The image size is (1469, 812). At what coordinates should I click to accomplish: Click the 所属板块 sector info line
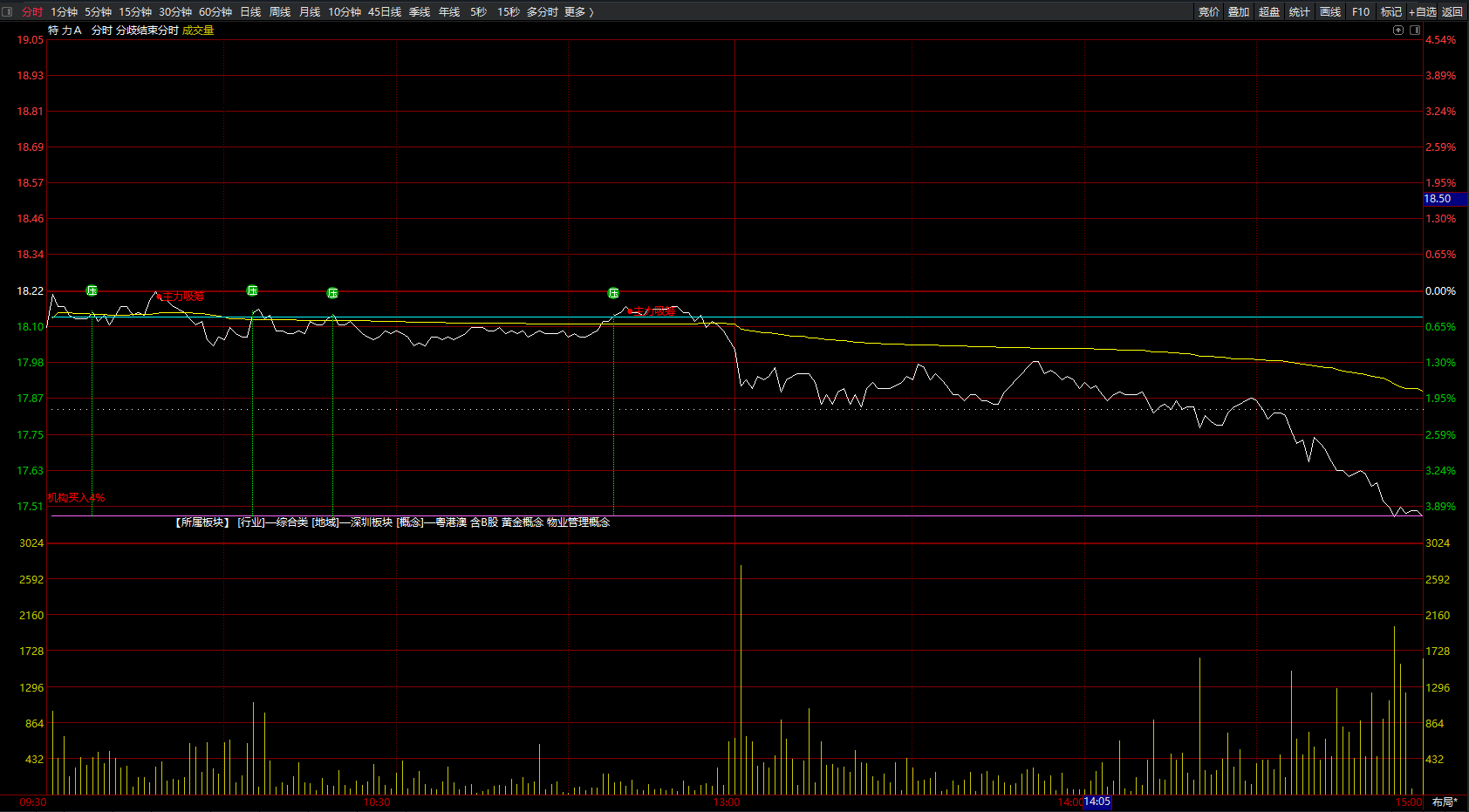point(392,522)
